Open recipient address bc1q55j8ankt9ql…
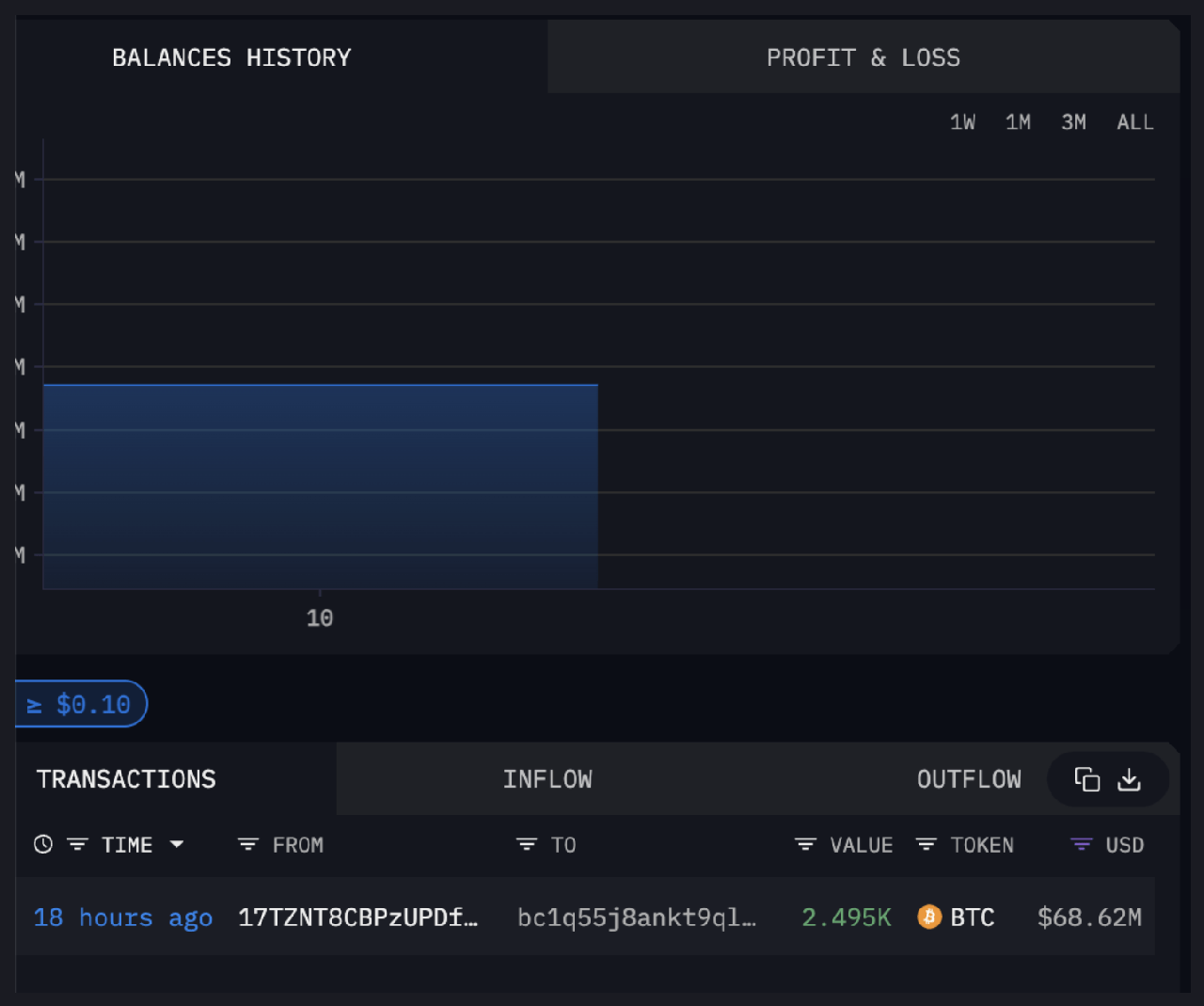Image resolution: width=1204 pixels, height=1006 pixels. [x=637, y=918]
